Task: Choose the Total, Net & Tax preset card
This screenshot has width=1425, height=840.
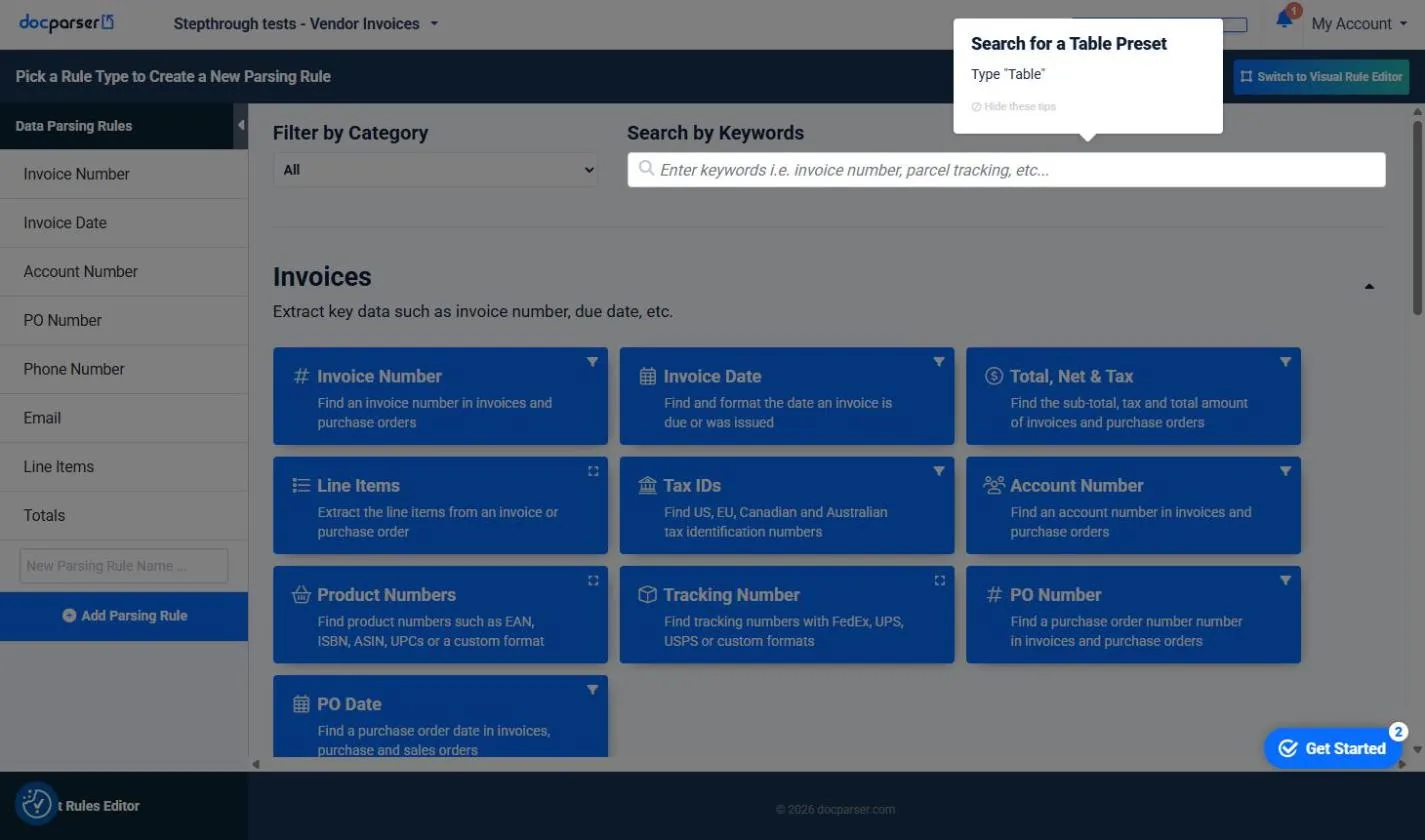Action: [x=1133, y=396]
